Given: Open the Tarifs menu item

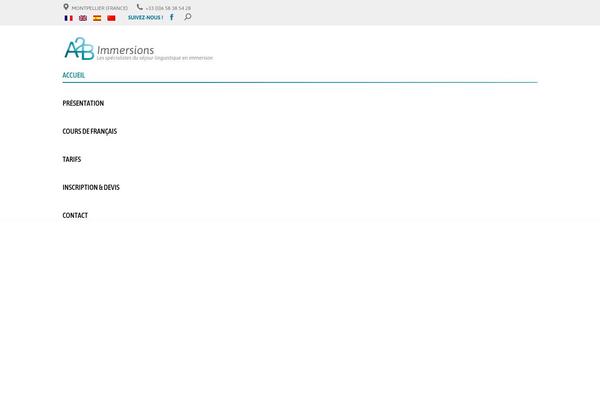Looking at the screenshot, I should (72, 159).
